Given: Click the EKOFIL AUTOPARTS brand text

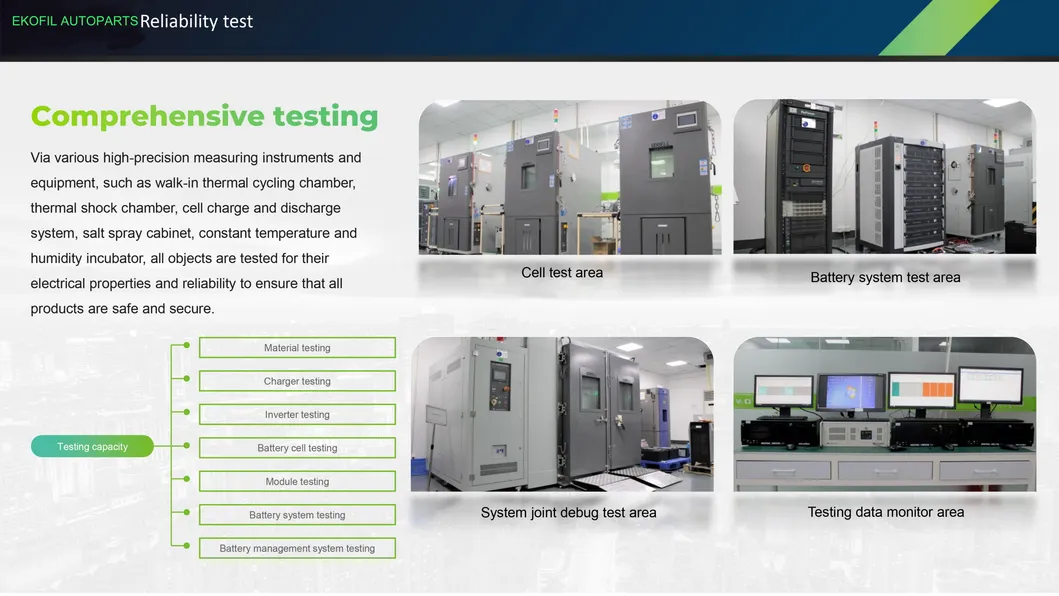Looking at the screenshot, I should click(x=75, y=21).
